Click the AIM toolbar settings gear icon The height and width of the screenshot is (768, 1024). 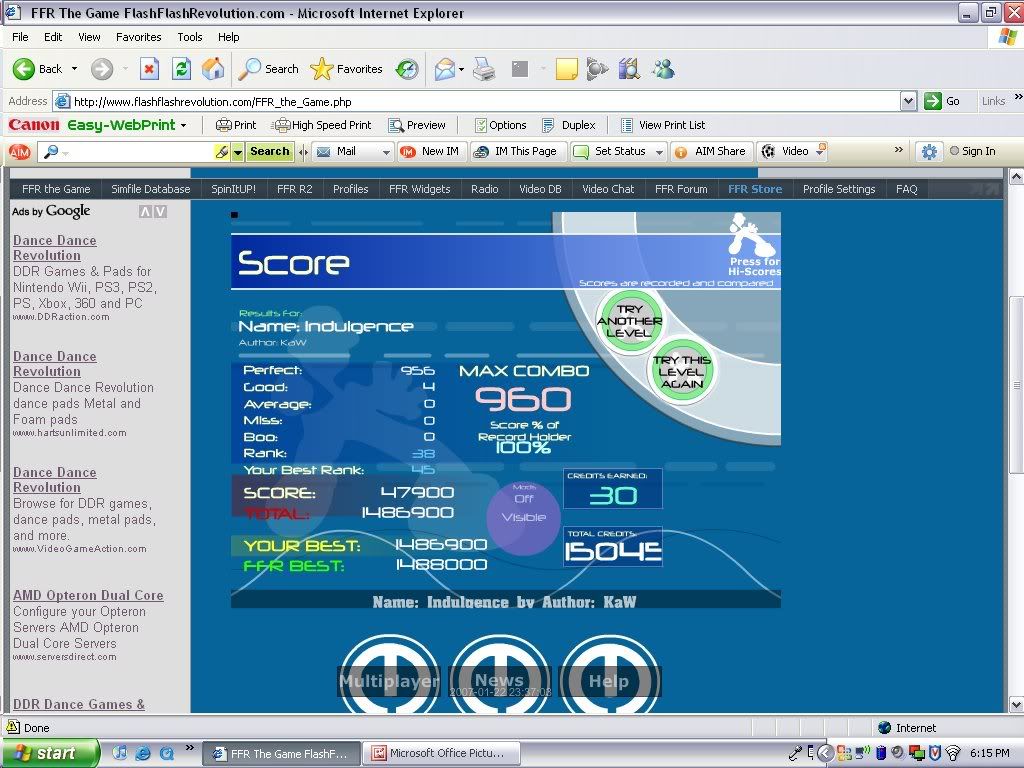click(x=929, y=152)
